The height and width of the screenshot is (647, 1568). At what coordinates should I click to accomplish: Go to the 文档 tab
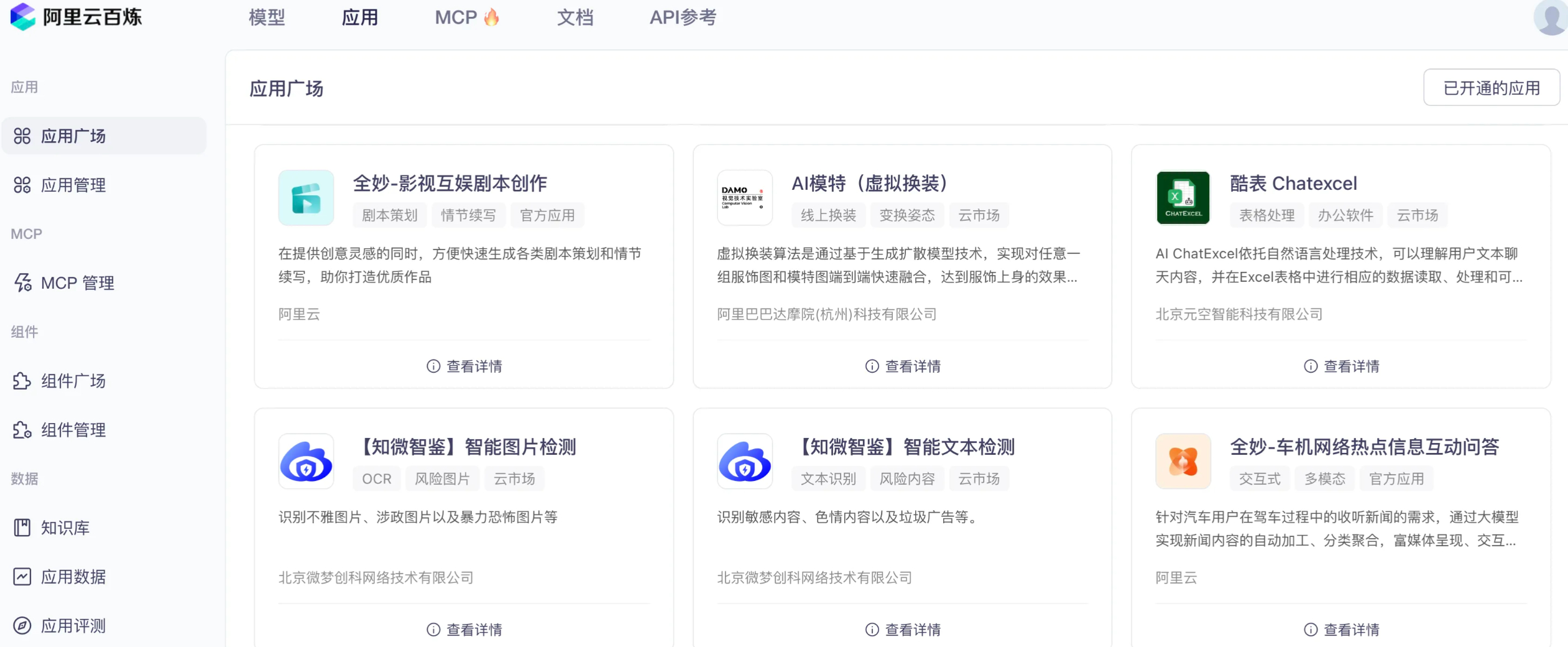click(x=575, y=17)
